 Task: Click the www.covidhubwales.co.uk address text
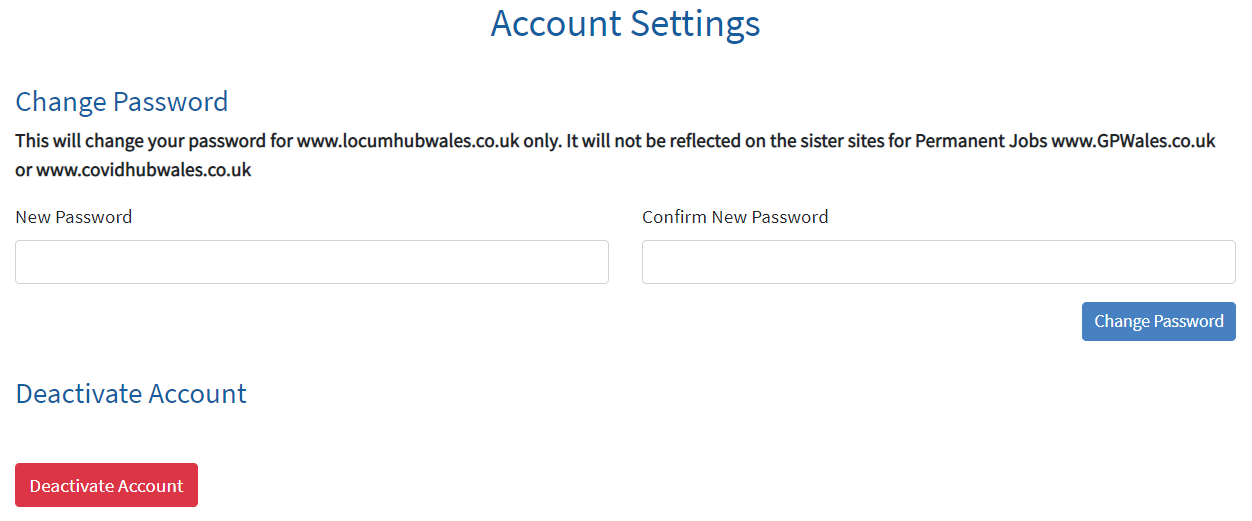[144, 170]
